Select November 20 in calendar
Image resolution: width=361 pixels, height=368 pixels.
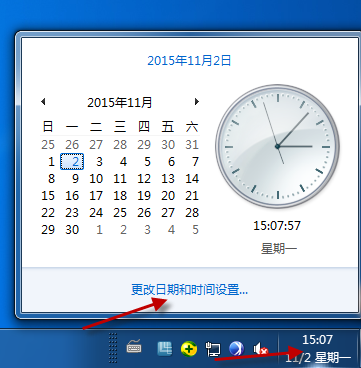tap(168, 196)
